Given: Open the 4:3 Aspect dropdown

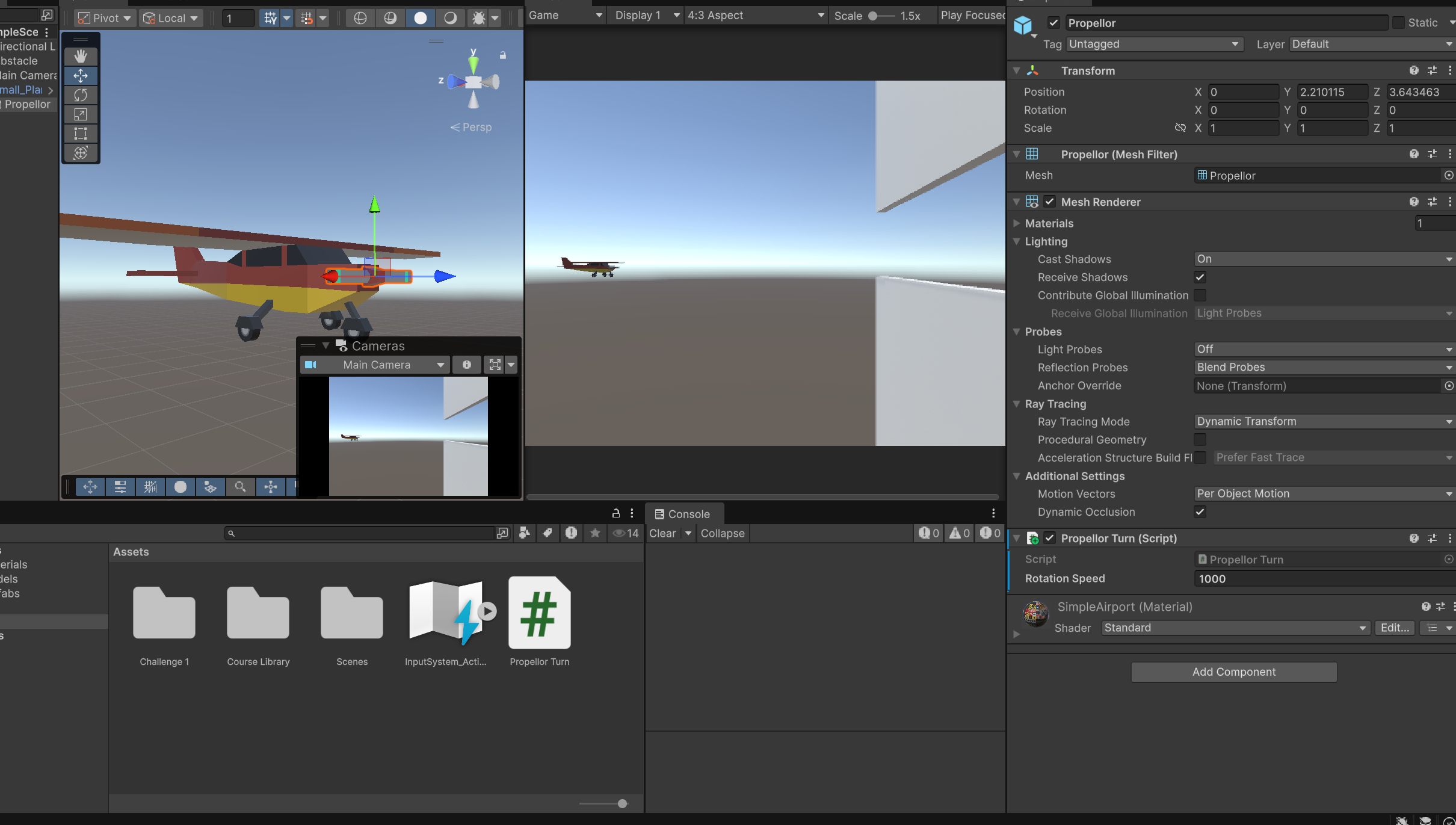Looking at the screenshot, I should 756,16.
